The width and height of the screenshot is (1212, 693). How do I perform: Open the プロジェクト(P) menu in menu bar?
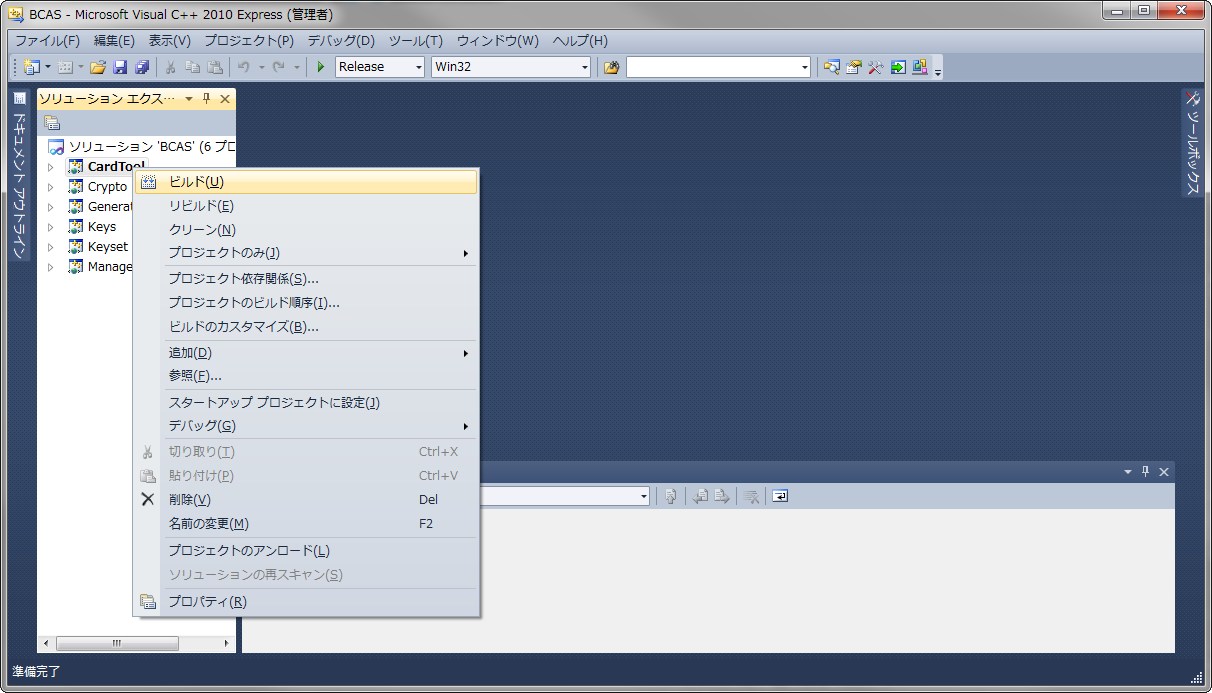pyautogui.click(x=249, y=41)
